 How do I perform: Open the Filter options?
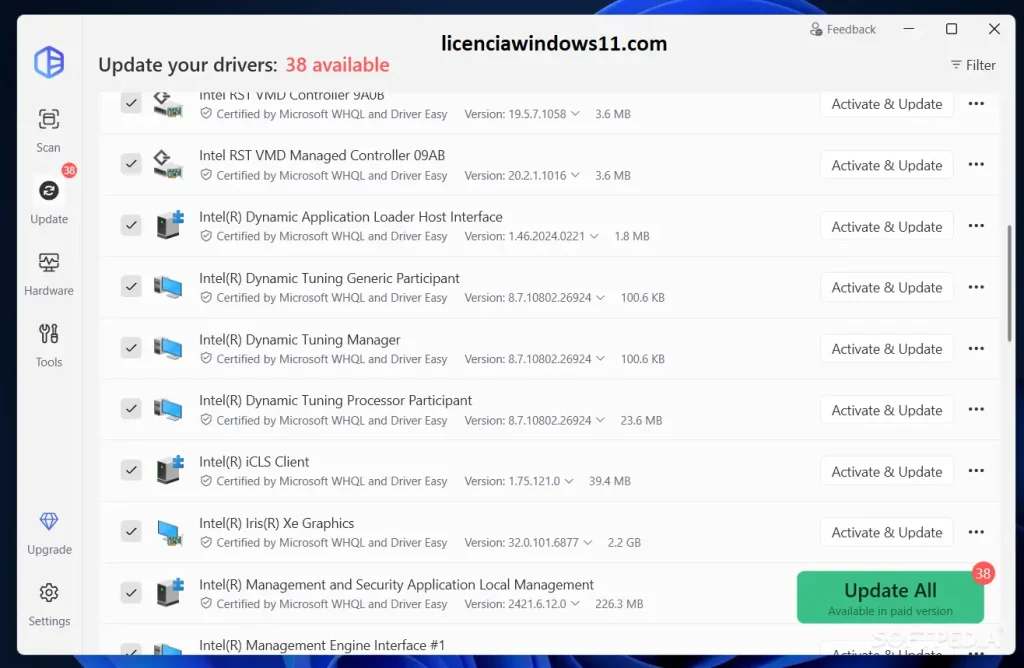click(973, 65)
